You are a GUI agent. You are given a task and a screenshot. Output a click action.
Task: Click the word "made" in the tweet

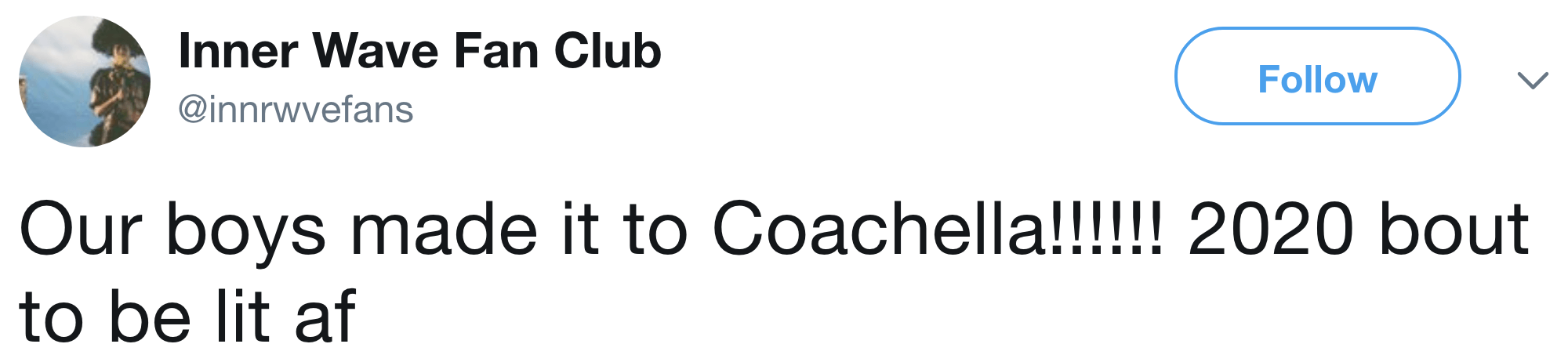(444, 230)
